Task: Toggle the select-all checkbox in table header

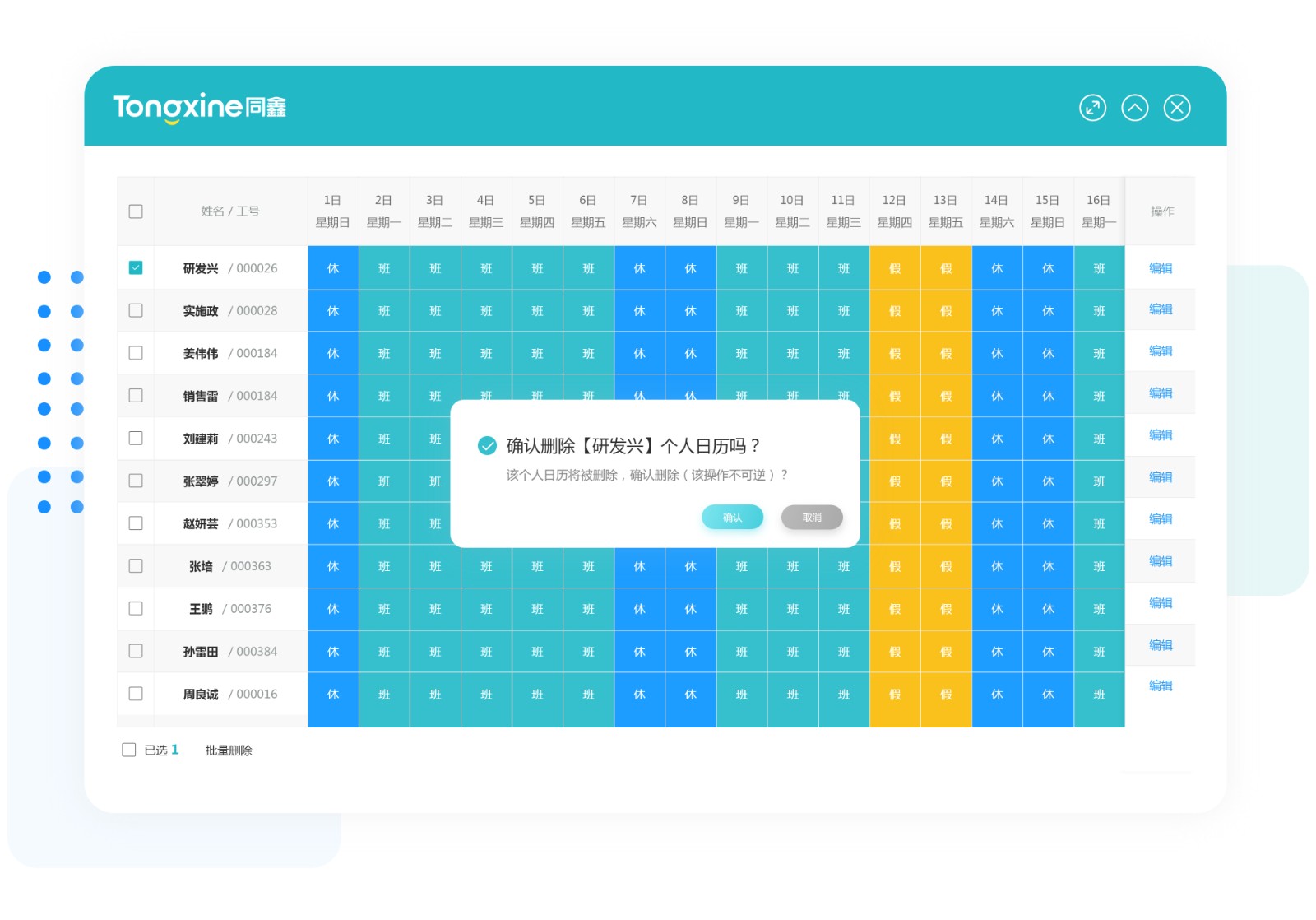Action: [136, 211]
